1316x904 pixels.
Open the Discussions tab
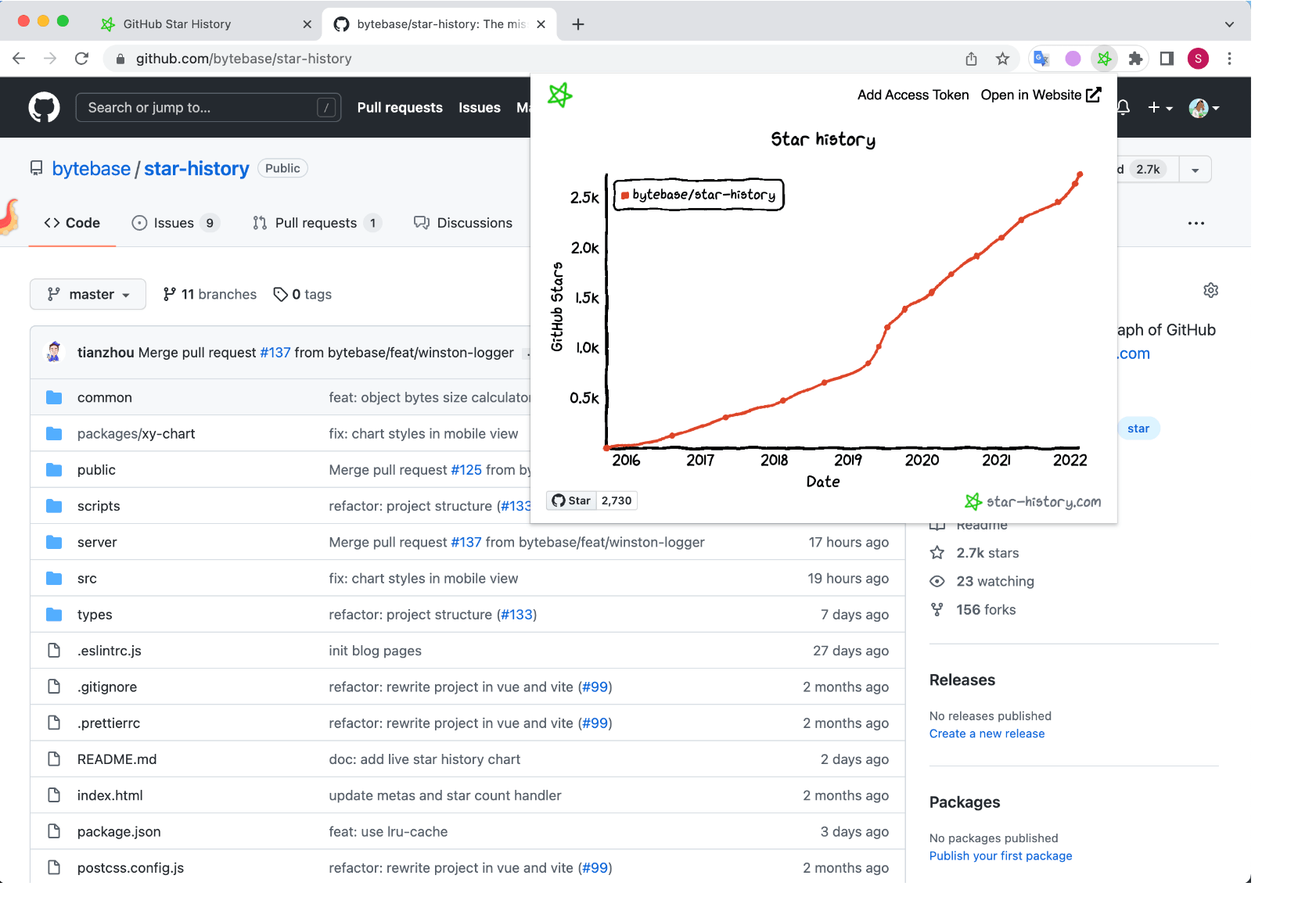coord(463,223)
